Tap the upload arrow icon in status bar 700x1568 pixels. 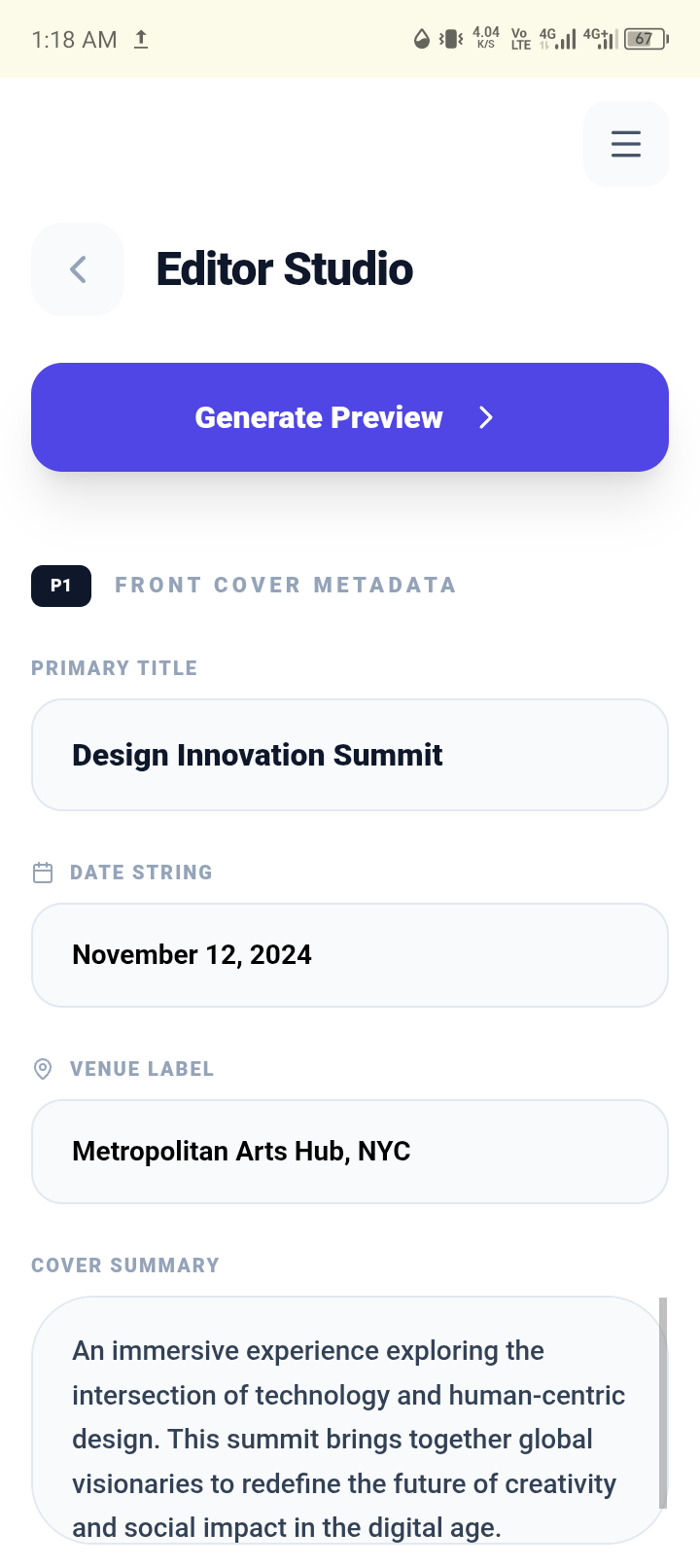(x=141, y=39)
